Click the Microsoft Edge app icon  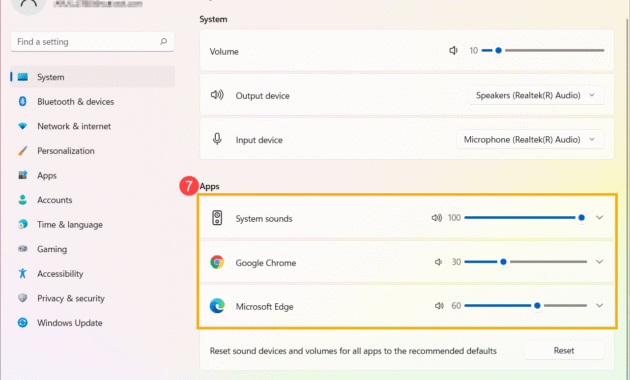217,306
